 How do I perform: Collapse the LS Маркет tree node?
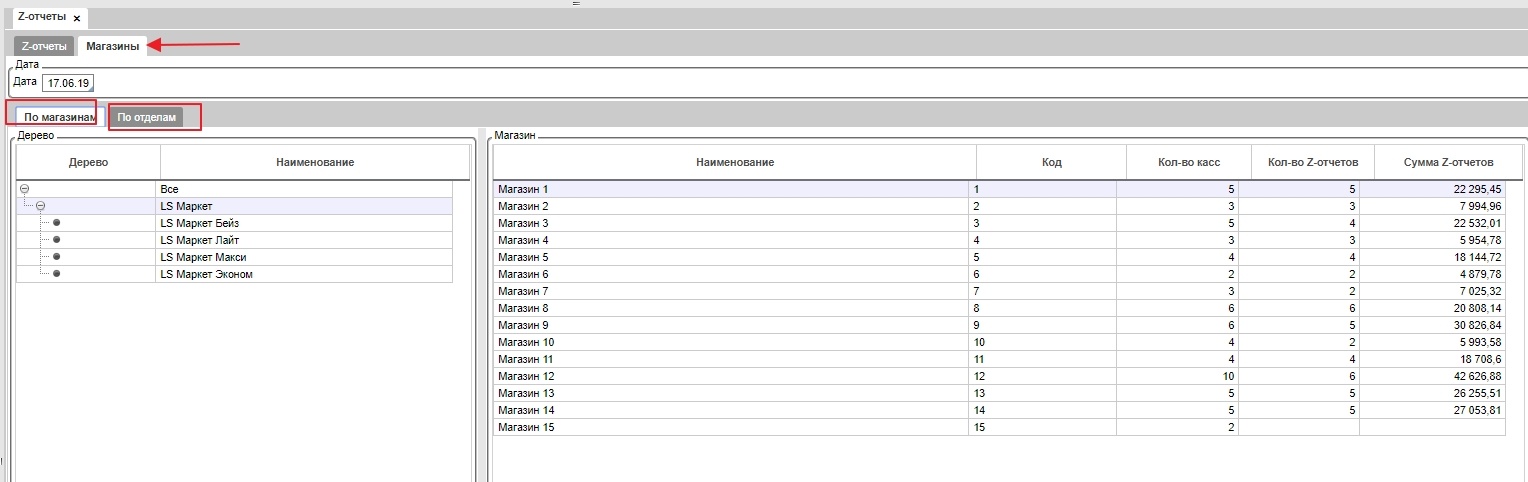tap(41, 206)
